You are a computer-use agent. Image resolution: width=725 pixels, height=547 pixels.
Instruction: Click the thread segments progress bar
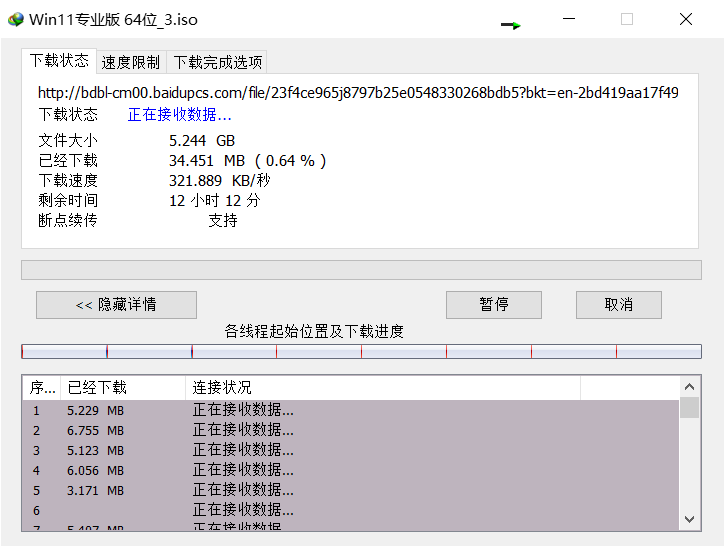click(361, 352)
